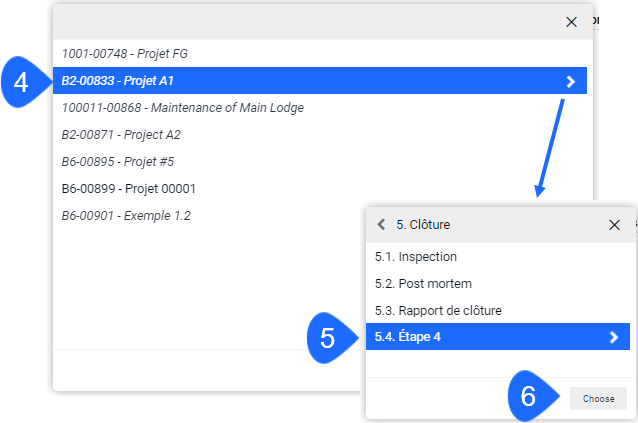Screen dimensions: 638x423
Task: Expand the B2-00833 Projet A1 chevron
Action: 571,81
